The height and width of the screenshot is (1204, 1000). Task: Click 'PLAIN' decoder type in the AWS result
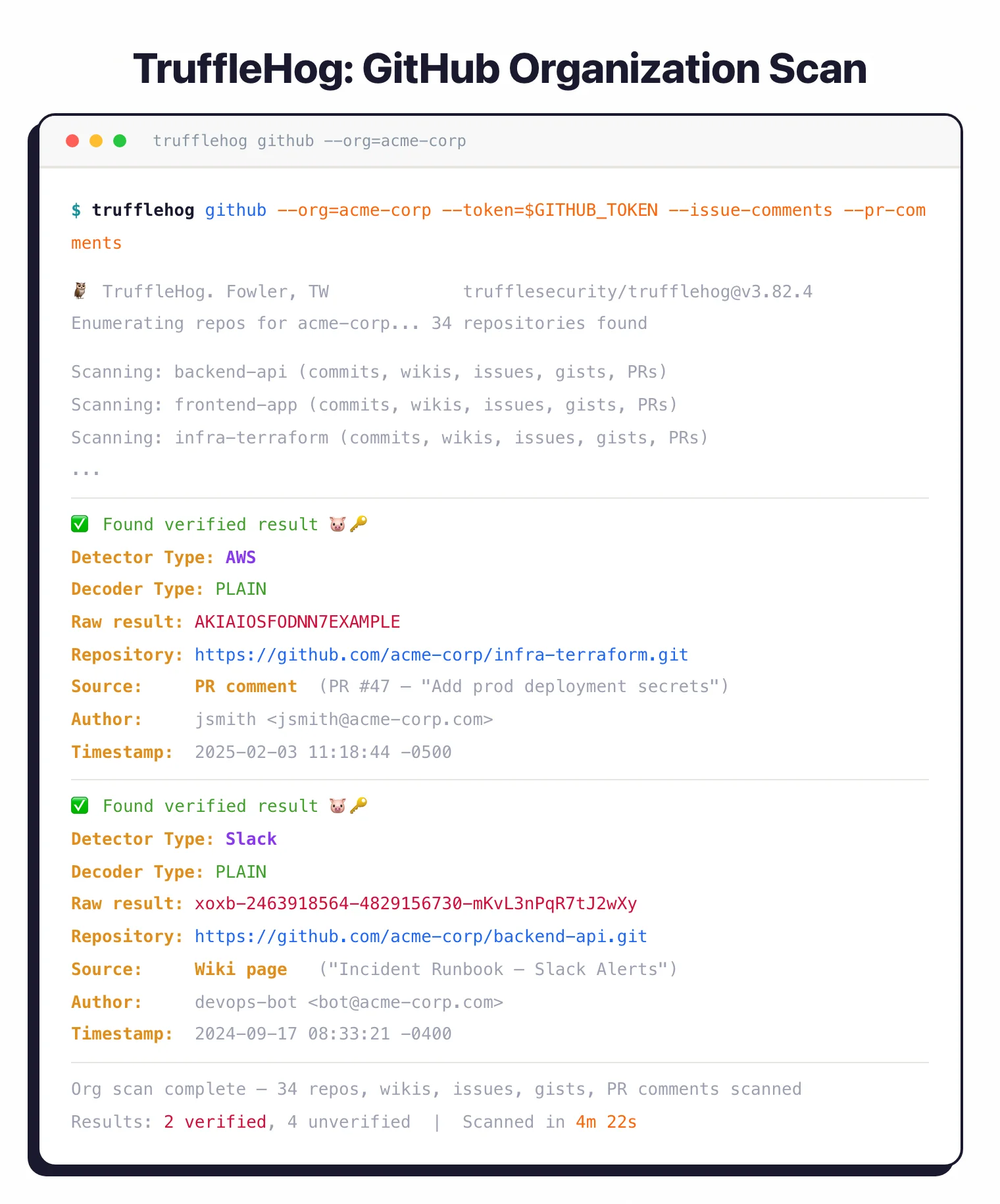(241, 589)
